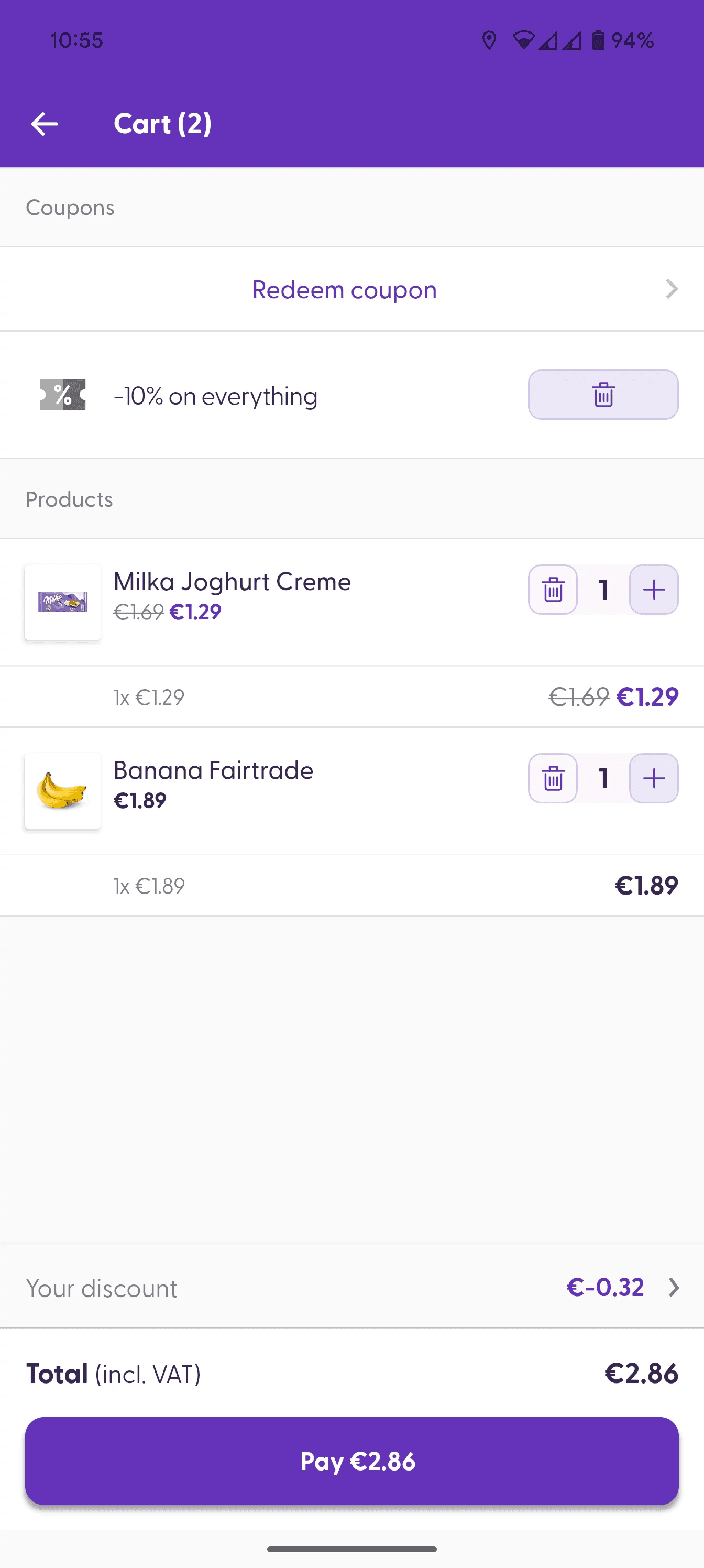Tap the Wi-Fi icon in status bar
The image size is (704, 1568).
(523, 41)
